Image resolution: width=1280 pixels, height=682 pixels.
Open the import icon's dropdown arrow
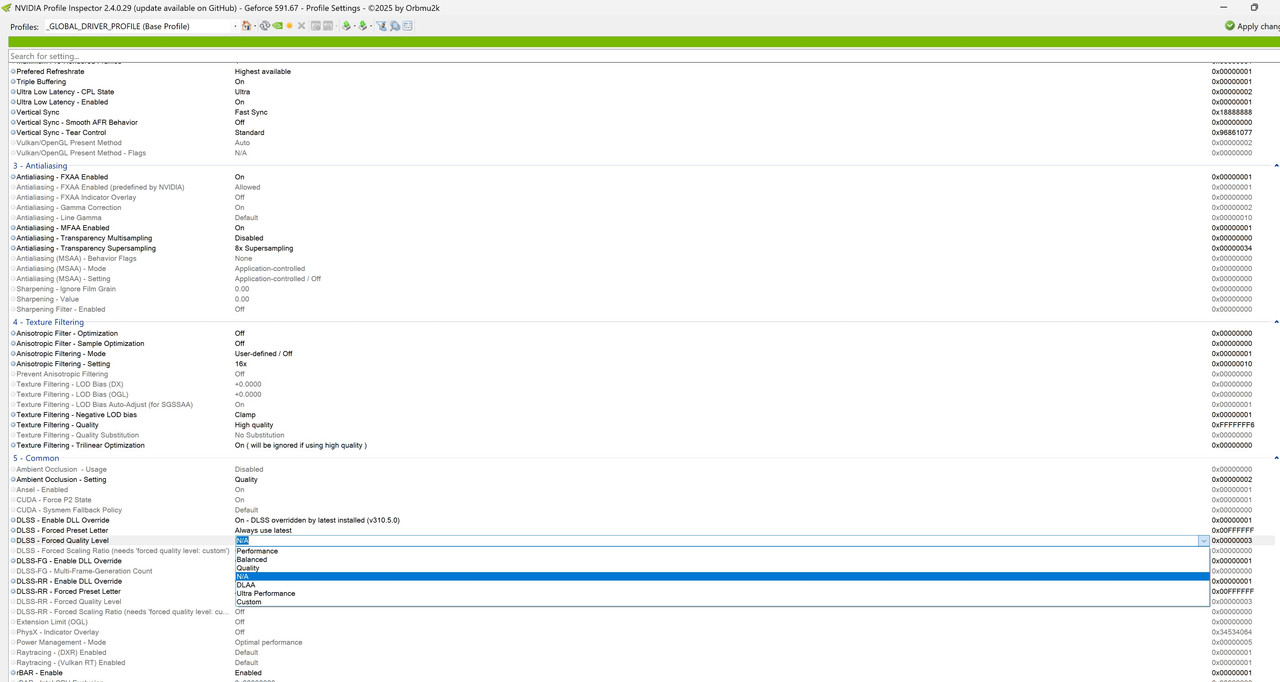click(371, 26)
